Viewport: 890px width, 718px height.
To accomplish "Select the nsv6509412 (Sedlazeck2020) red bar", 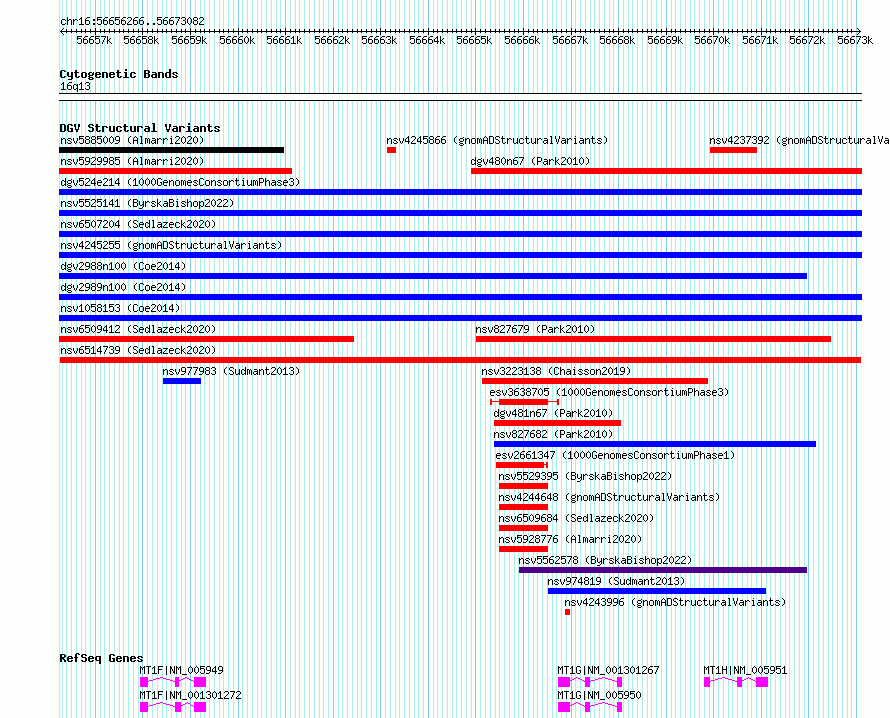I will point(207,339).
